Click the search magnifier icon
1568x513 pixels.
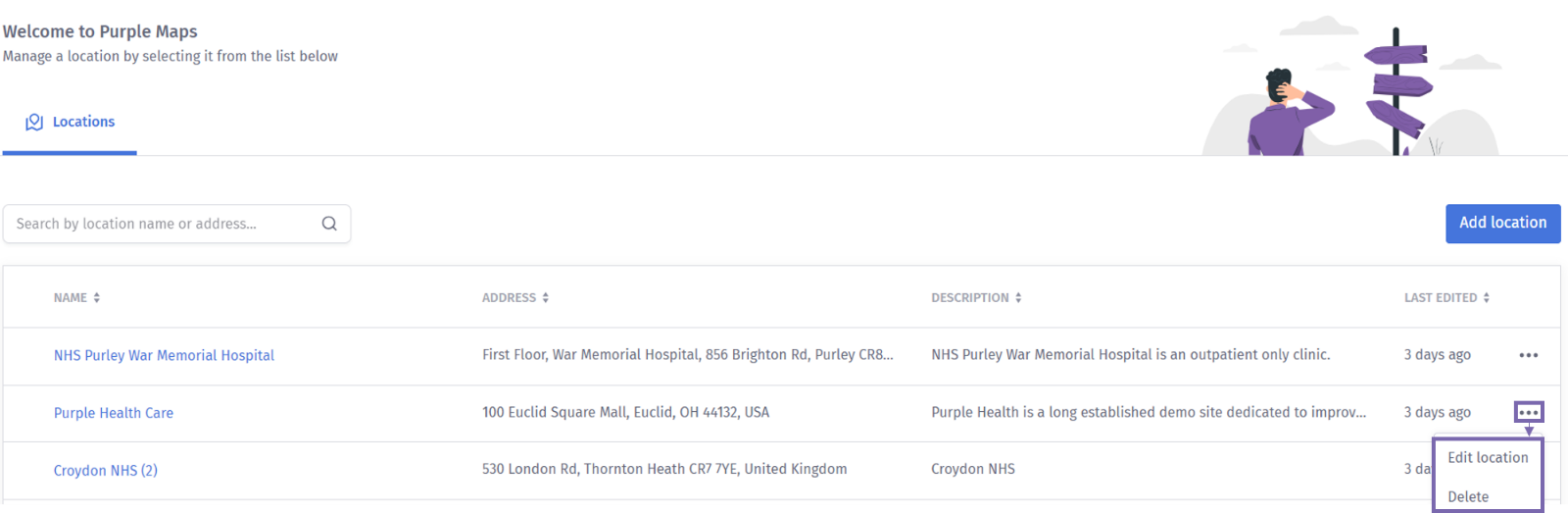(329, 224)
